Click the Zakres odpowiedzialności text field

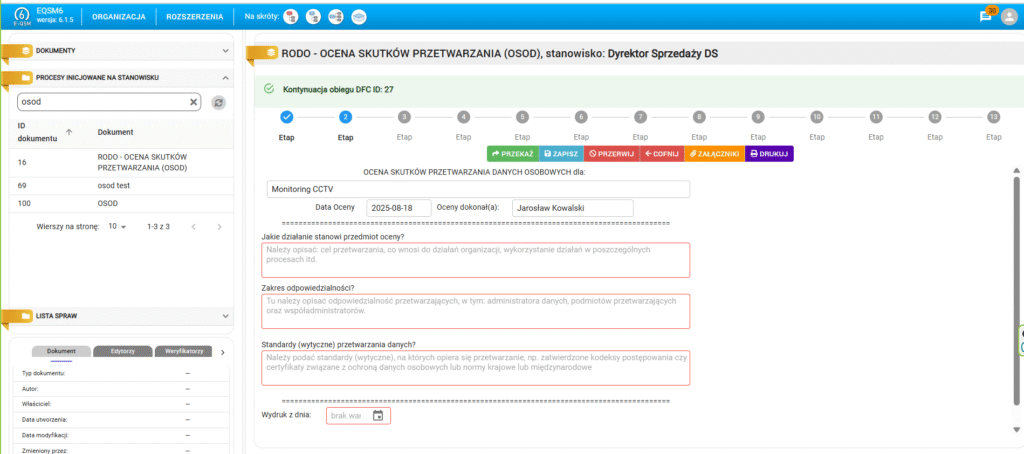click(475, 310)
